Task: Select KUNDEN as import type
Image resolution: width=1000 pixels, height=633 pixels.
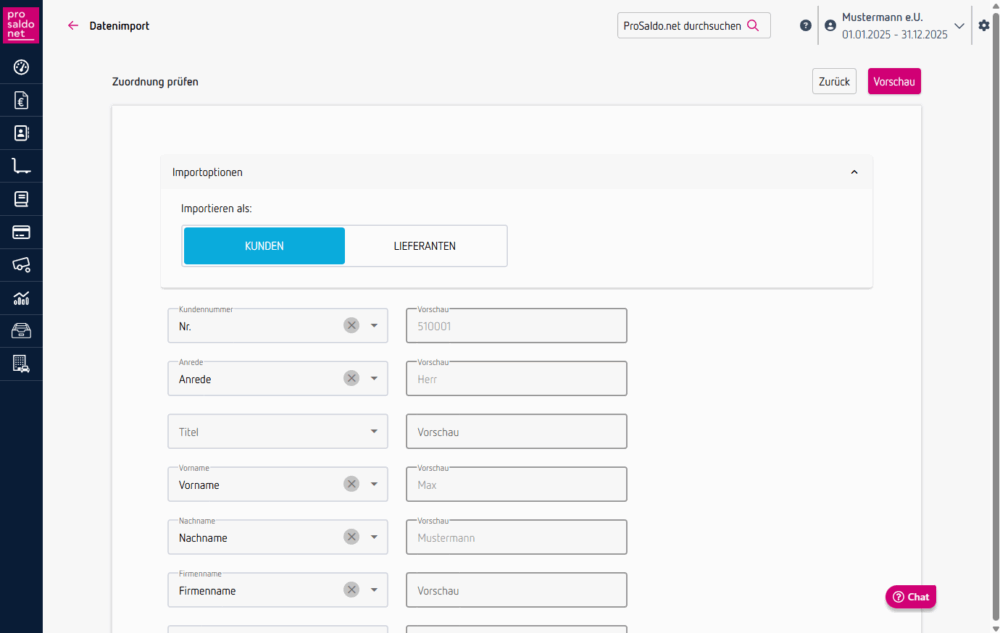Action: coord(264,246)
